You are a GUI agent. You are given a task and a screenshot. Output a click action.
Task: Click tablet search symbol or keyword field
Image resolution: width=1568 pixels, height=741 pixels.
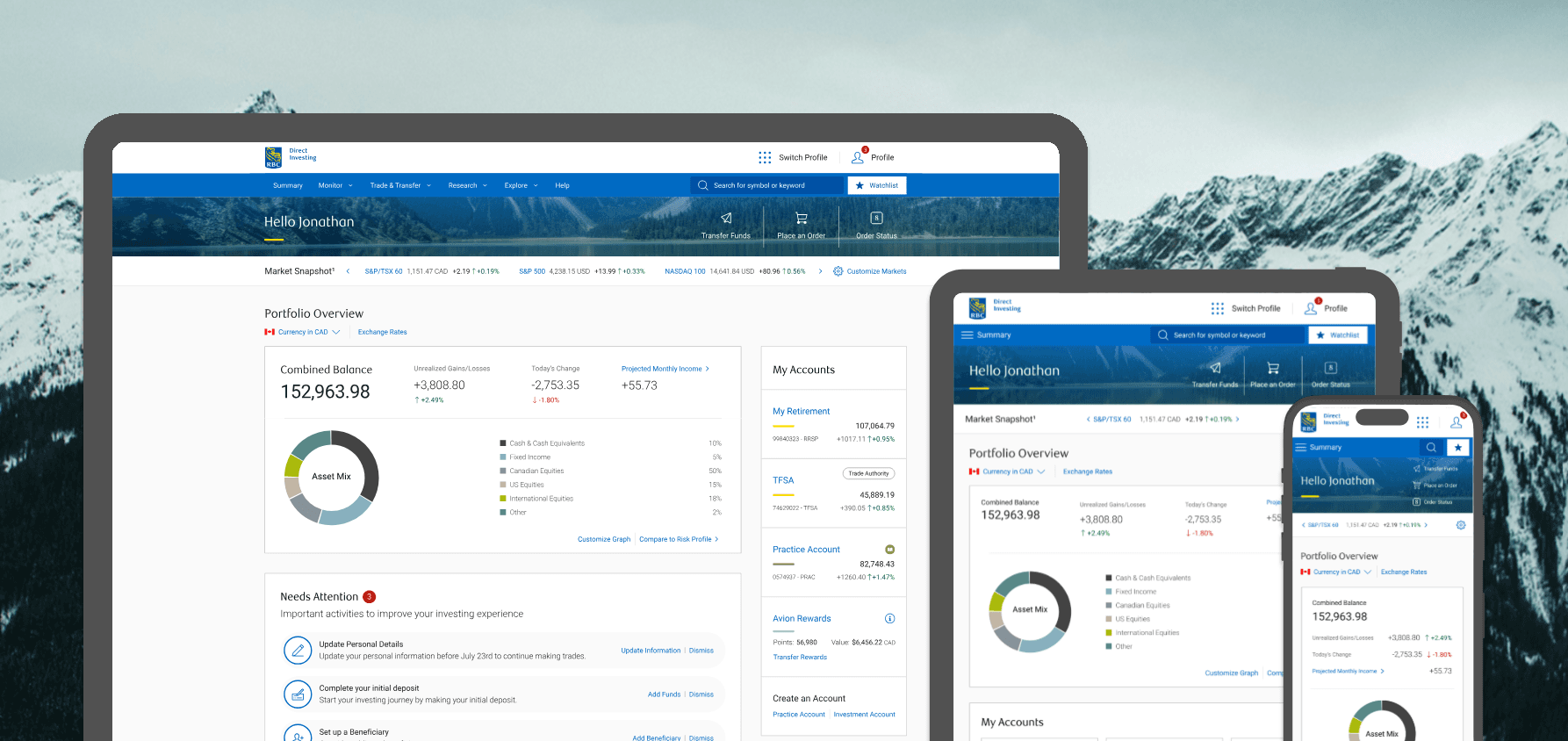pos(1227,335)
